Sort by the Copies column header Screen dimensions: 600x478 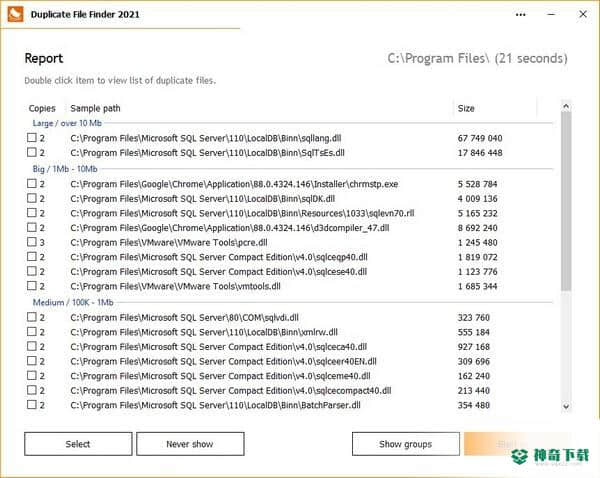tap(42, 108)
